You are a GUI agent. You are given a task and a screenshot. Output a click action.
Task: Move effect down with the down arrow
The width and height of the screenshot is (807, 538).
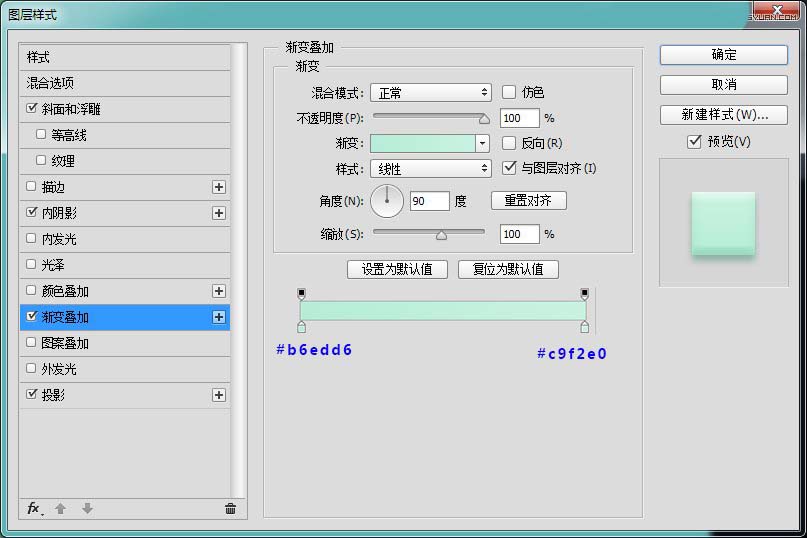pos(87,509)
